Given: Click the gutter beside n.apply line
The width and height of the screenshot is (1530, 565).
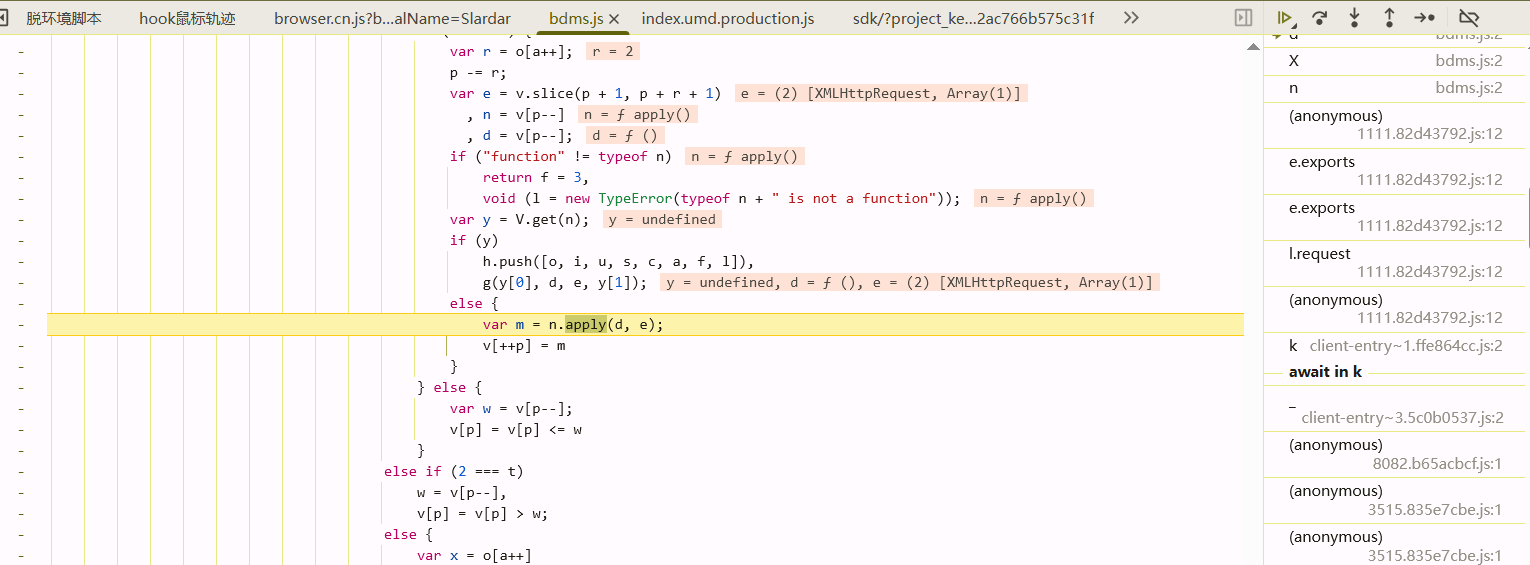Looking at the screenshot, I should click(x=21, y=324).
